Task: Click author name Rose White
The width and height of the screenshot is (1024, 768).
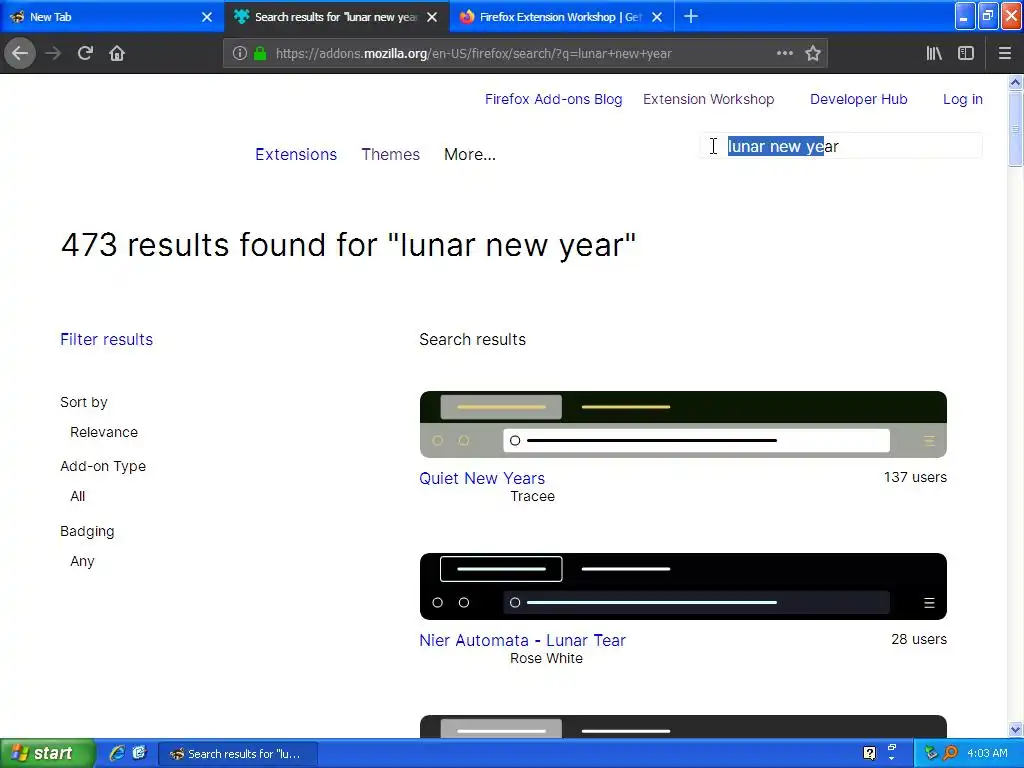Action: click(546, 658)
